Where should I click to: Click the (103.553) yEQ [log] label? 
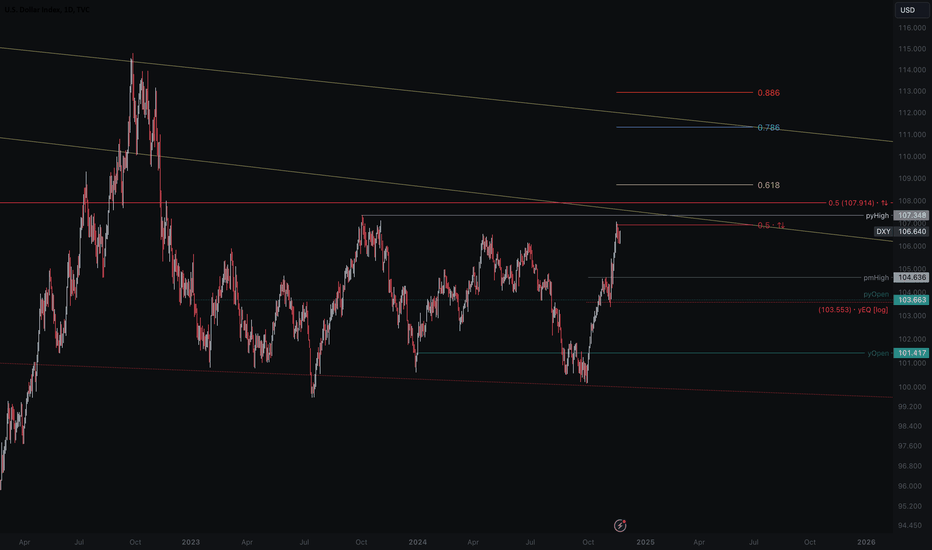tap(853, 310)
